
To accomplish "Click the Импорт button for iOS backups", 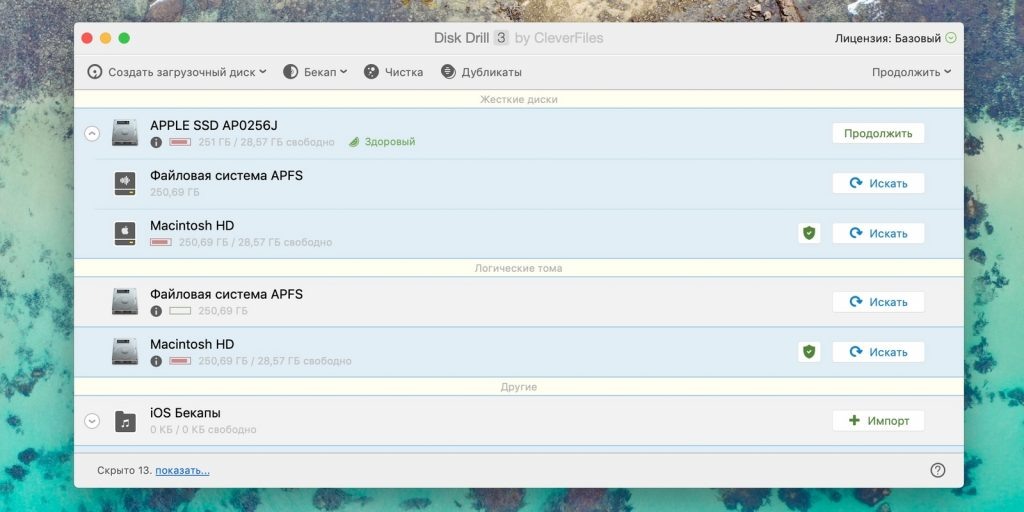I will 878,421.
